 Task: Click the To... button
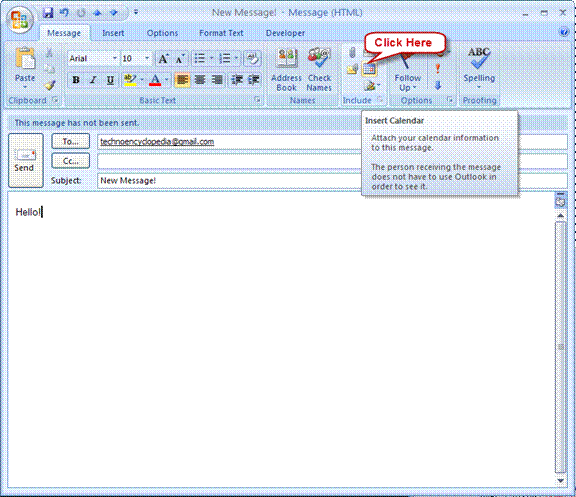tap(71, 141)
